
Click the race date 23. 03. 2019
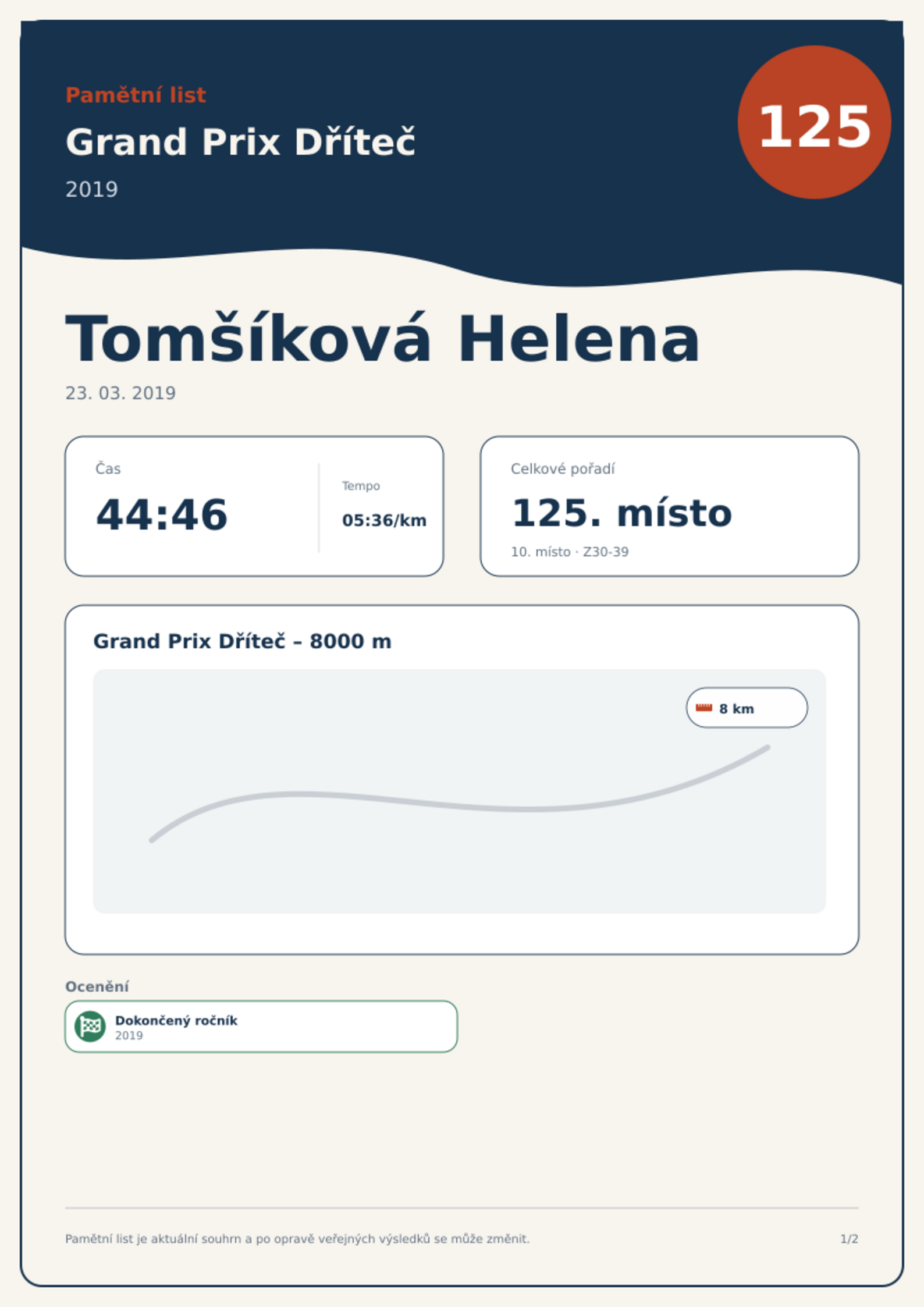click(x=120, y=393)
